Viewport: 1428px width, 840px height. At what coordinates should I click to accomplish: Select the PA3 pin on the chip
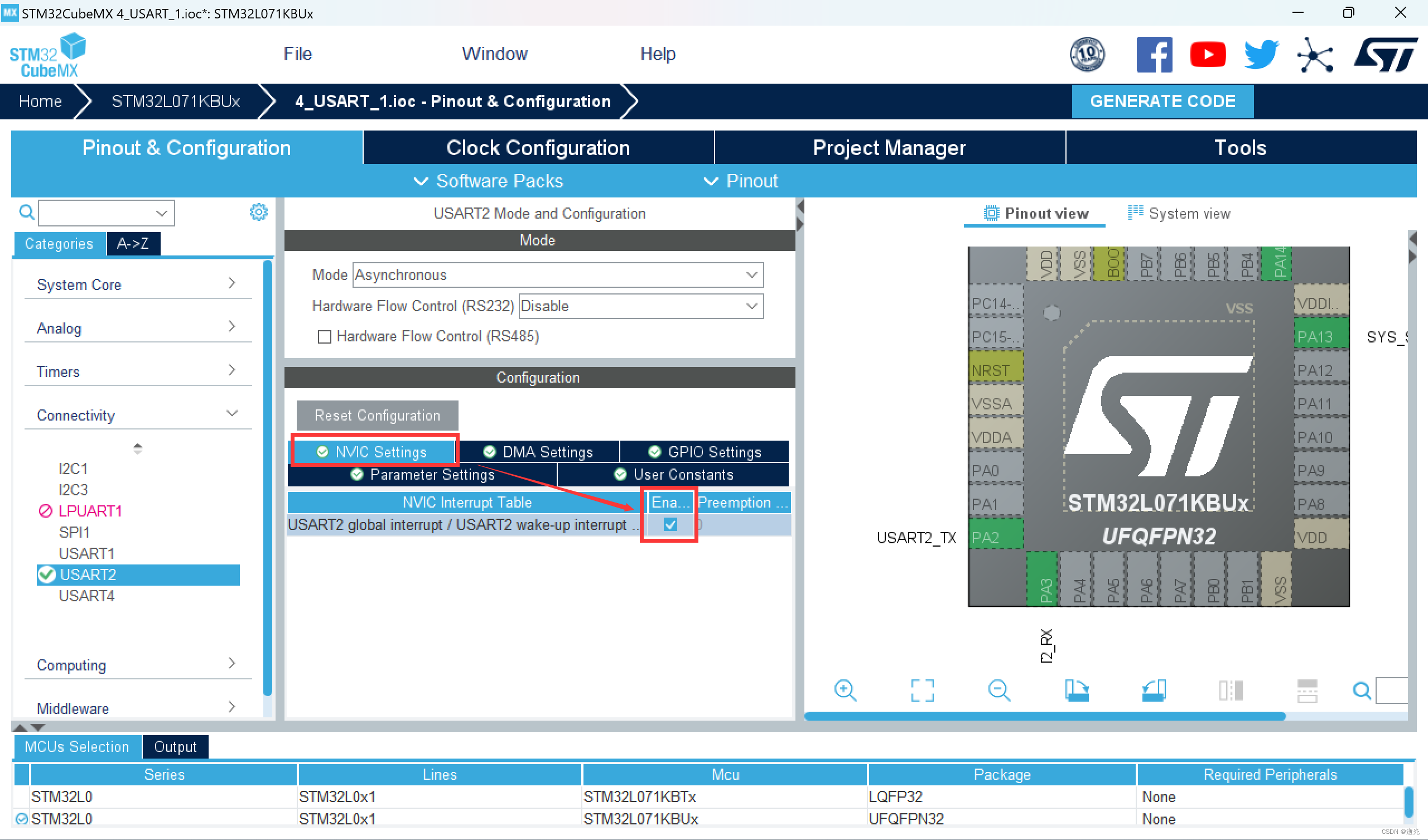[x=1041, y=580]
